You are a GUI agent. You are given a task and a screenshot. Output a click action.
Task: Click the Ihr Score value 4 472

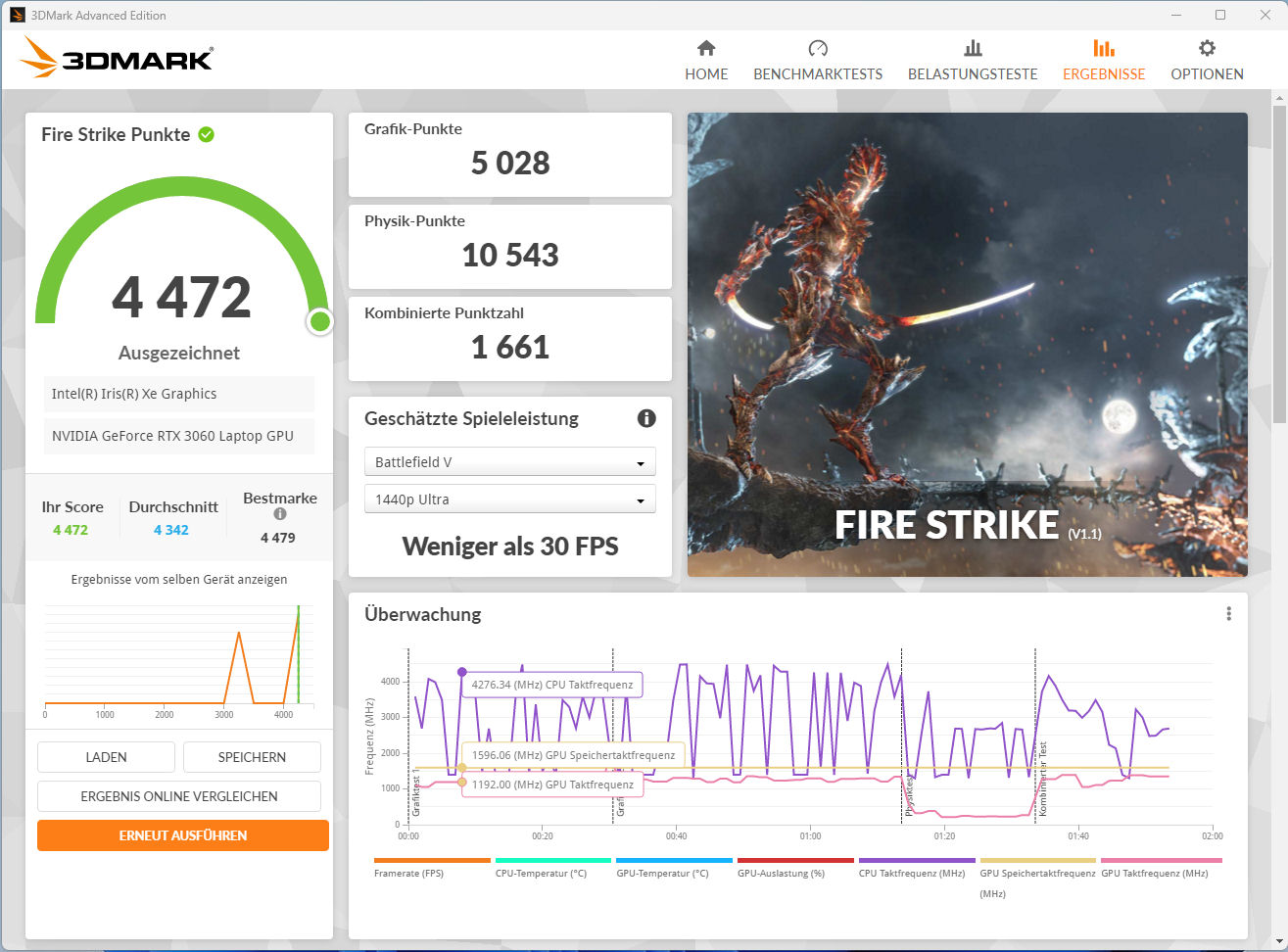point(71,530)
